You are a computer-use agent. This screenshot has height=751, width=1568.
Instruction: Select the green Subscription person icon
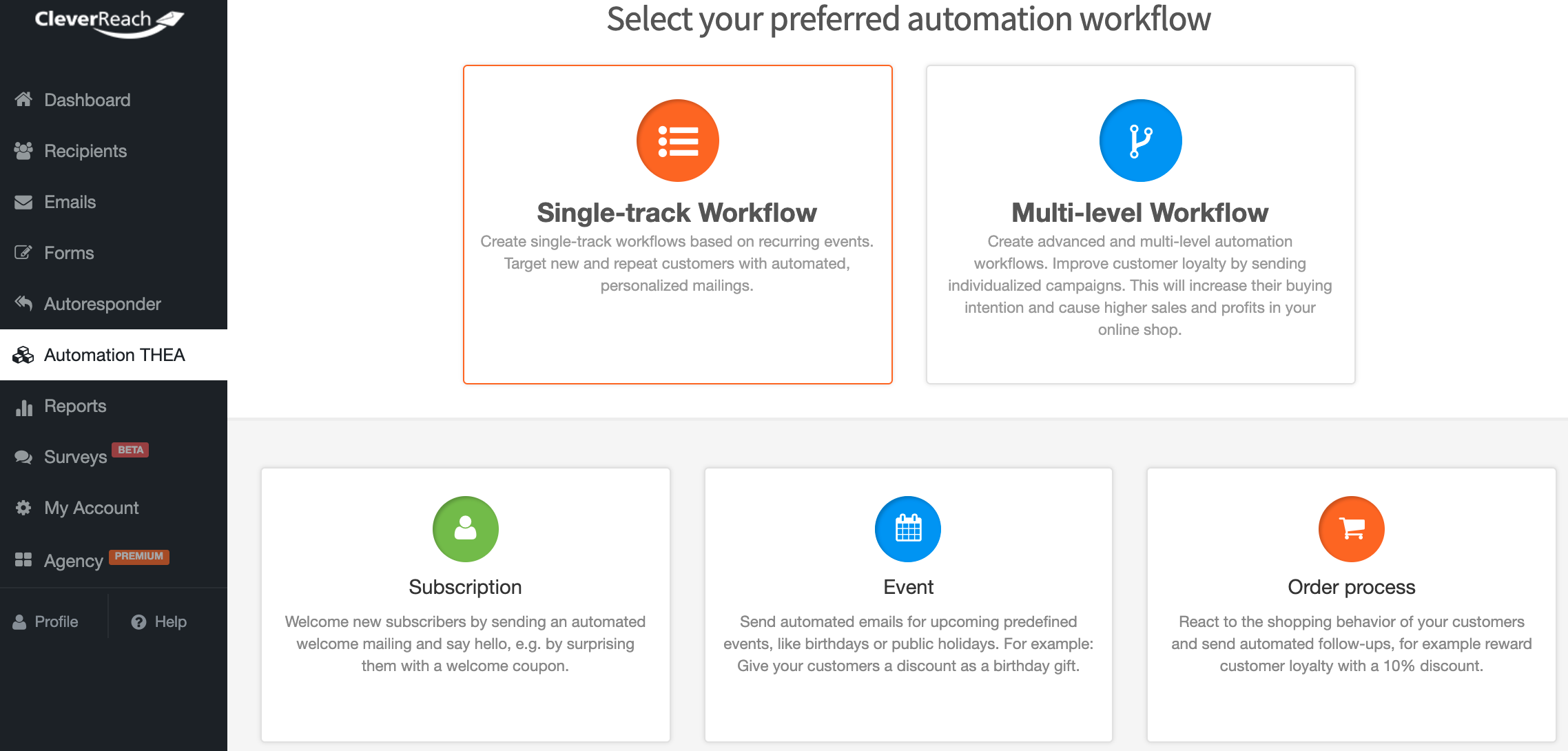465,529
